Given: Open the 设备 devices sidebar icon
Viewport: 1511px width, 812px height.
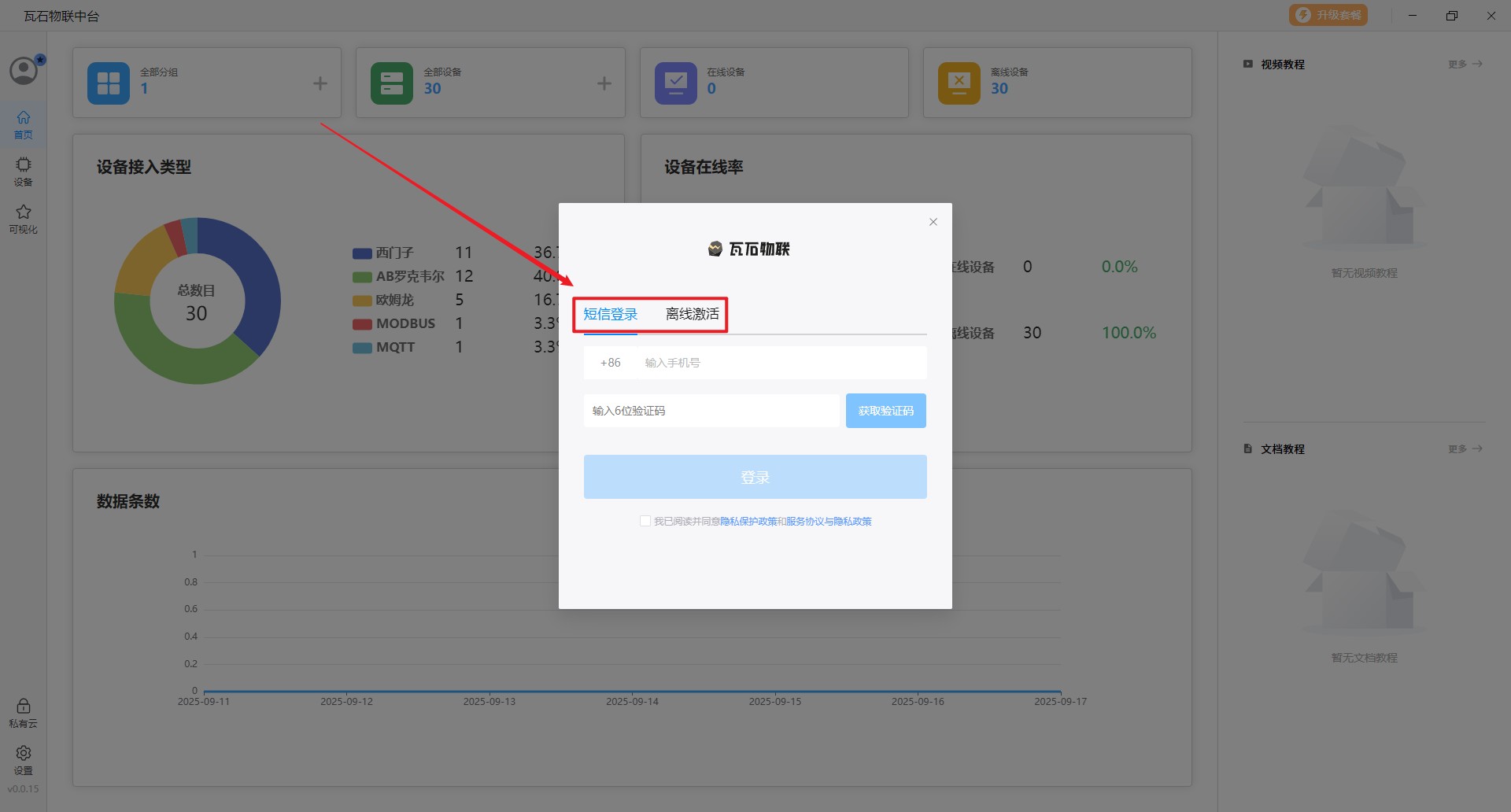Looking at the screenshot, I should [x=24, y=171].
